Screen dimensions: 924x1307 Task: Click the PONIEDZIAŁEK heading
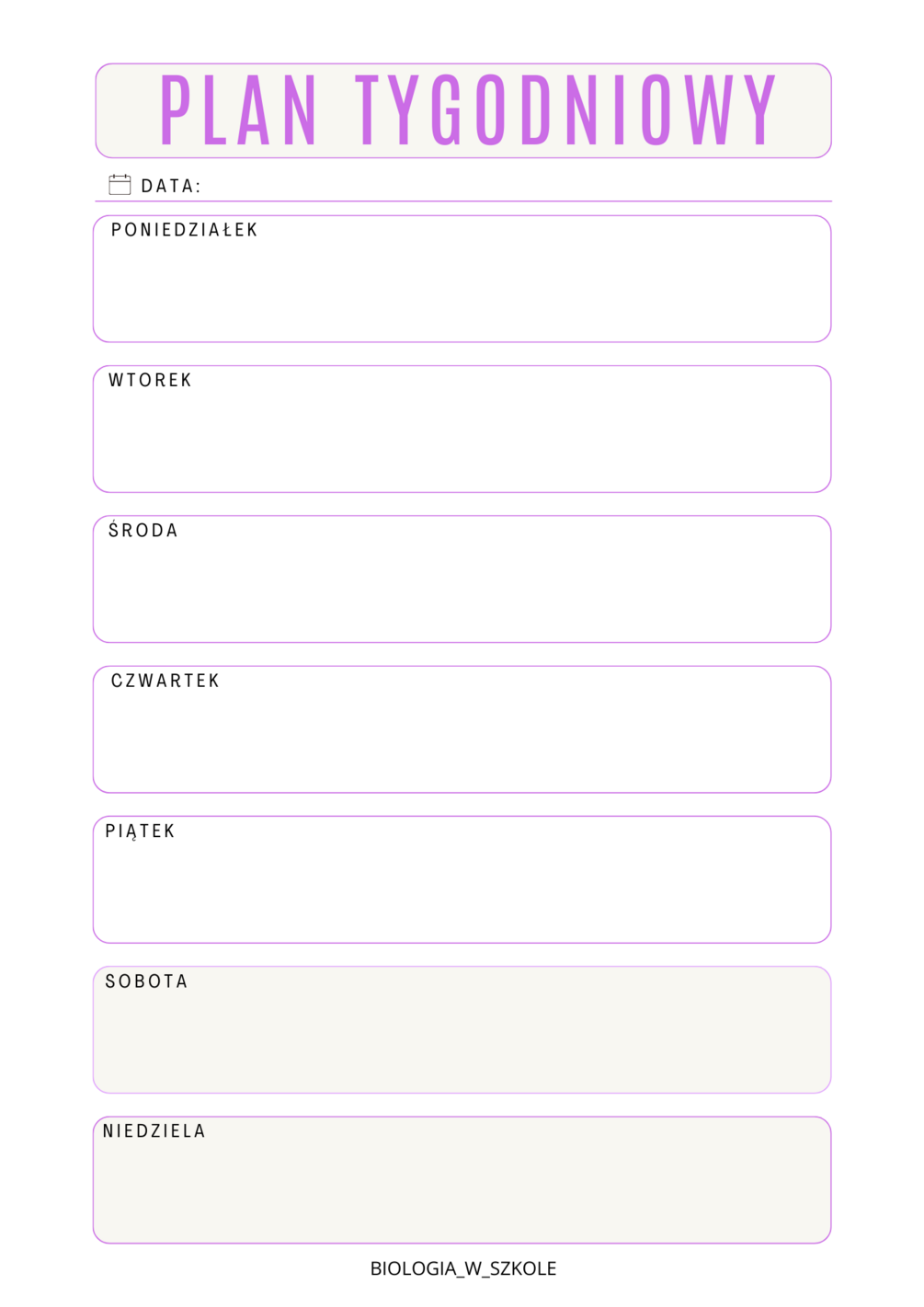(x=184, y=230)
